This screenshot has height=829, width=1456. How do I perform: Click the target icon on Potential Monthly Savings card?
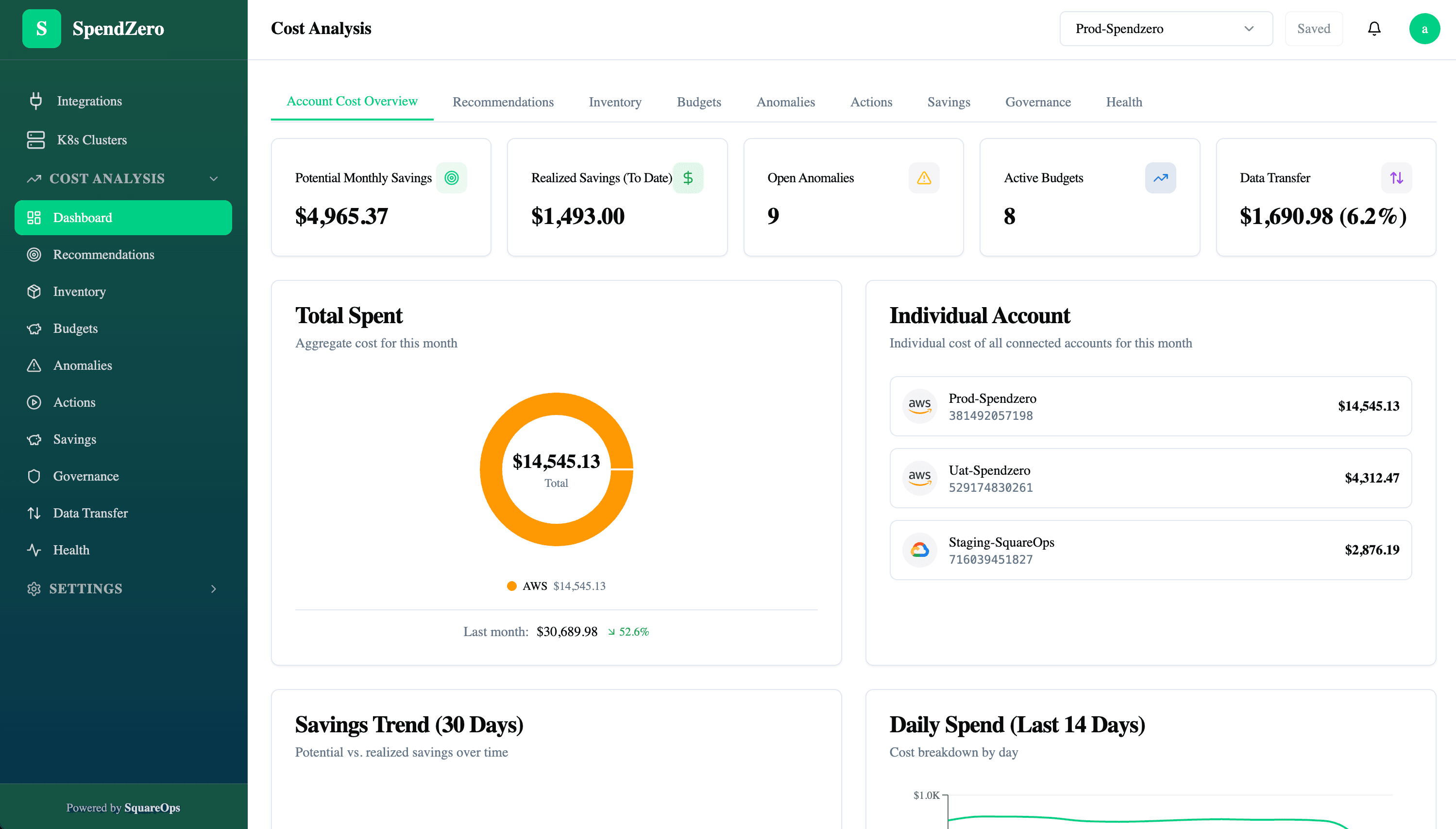(x=451, y=178)
